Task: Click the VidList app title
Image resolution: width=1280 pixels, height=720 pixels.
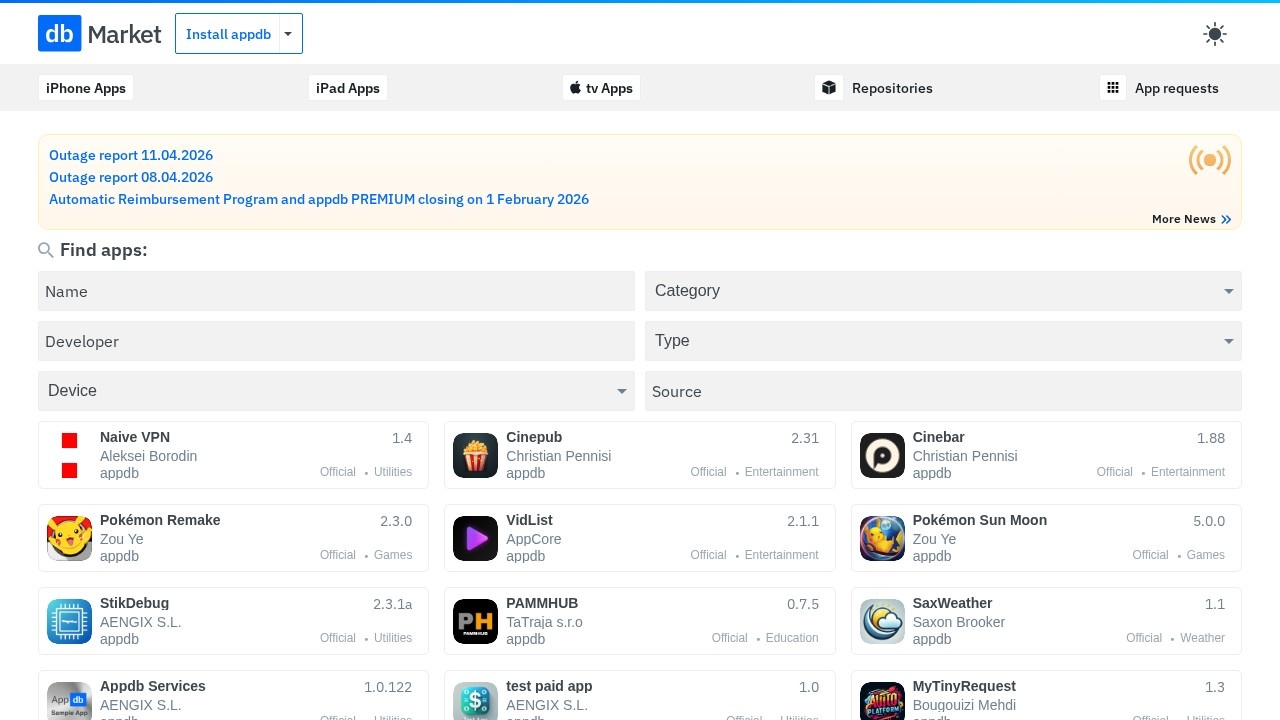Action: [529, 520]
